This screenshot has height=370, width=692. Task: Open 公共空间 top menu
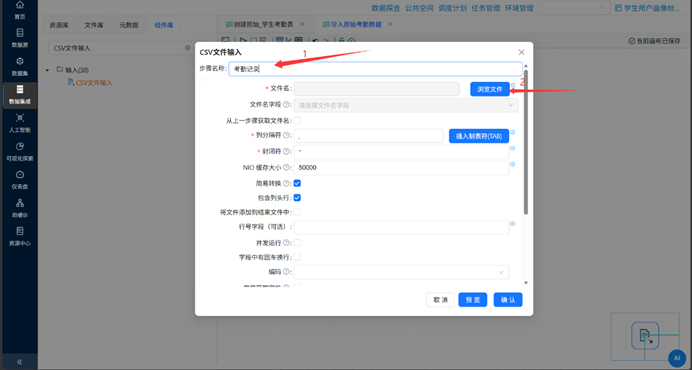419,8
